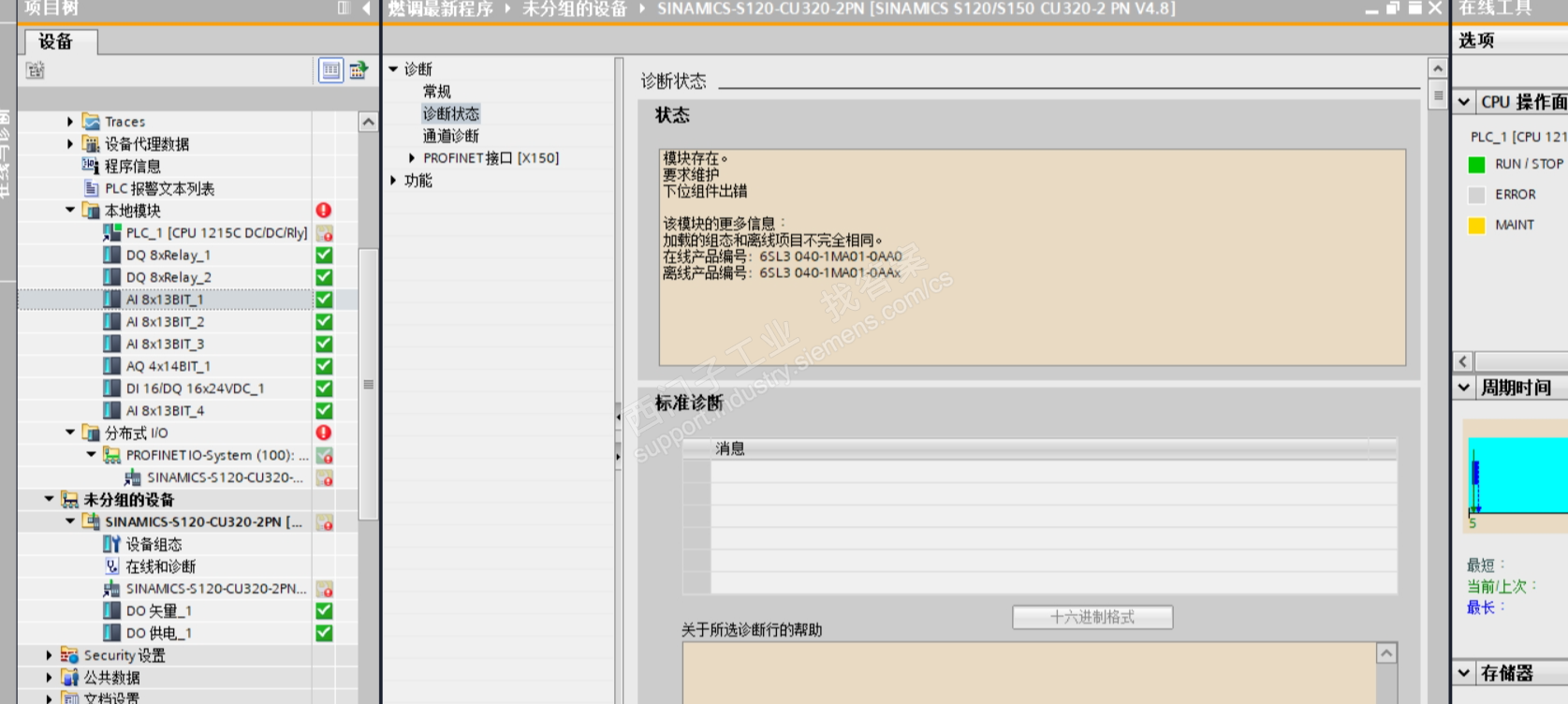This screenshot has height=704, width=1568.
Task: Select 常规 in the diagnostics navigation
Action: (x=437, y=91)
